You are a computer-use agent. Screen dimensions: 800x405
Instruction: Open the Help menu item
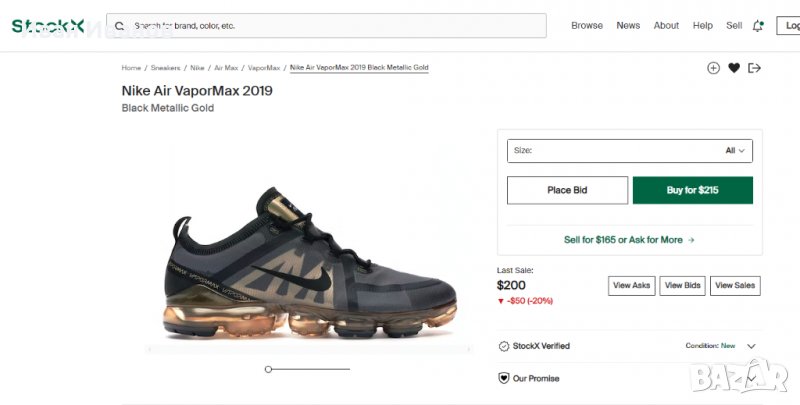pos(703,26)
